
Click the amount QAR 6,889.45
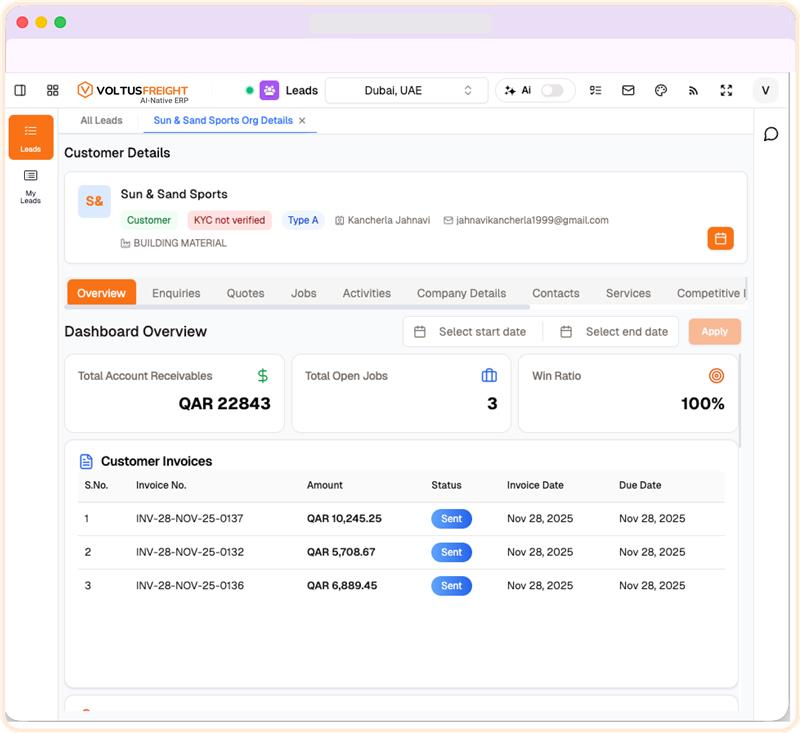[x=342, y=586]
